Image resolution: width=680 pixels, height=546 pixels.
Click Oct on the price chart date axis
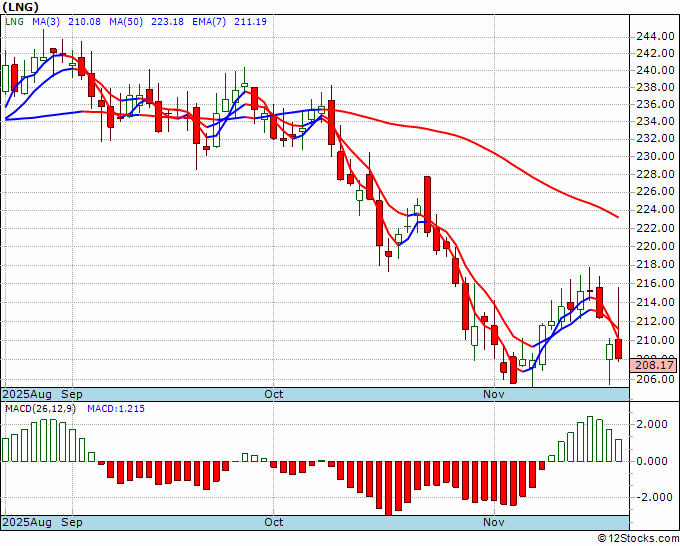tap(274, 394)
